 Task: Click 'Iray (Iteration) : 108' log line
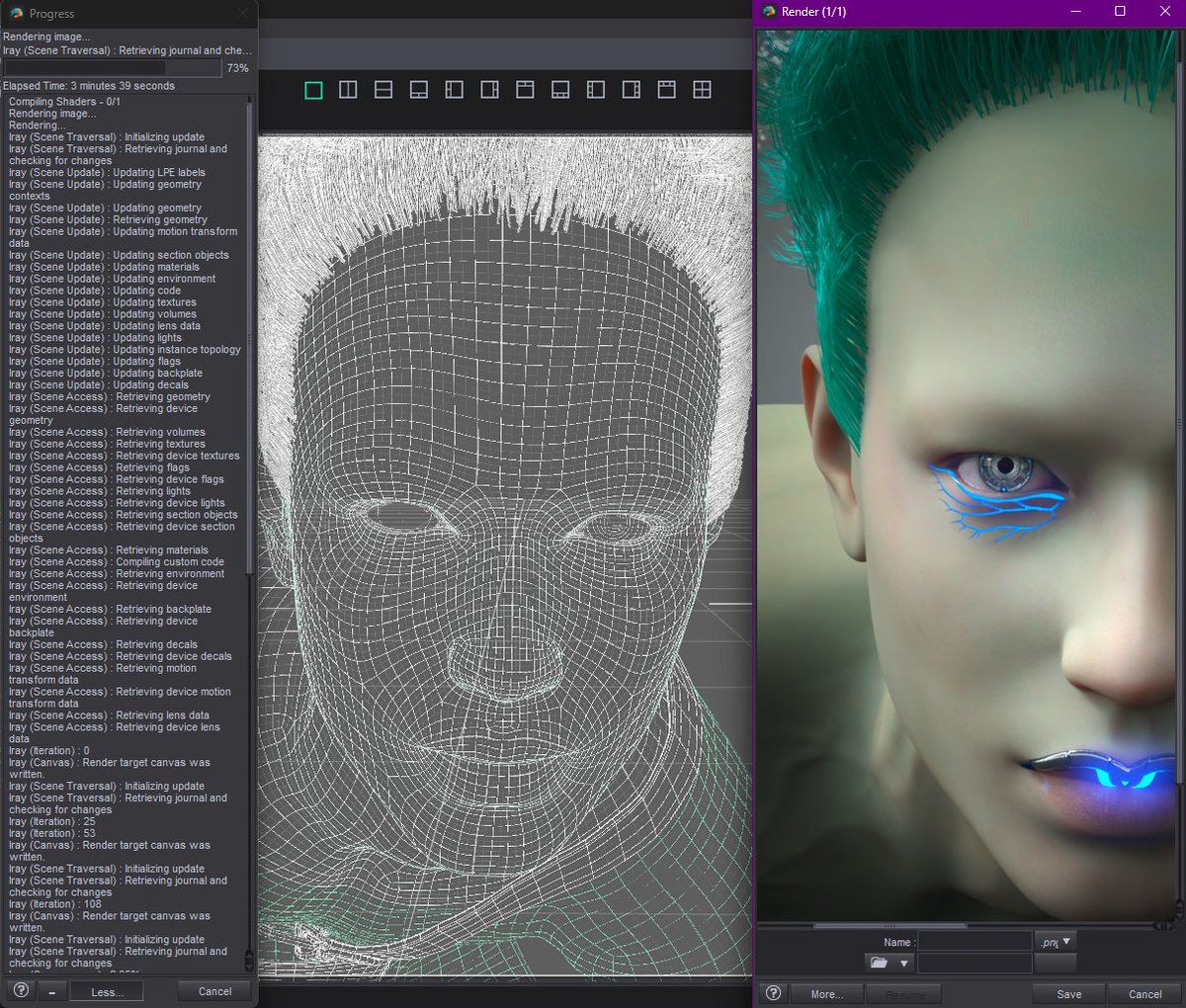[55, 904]
